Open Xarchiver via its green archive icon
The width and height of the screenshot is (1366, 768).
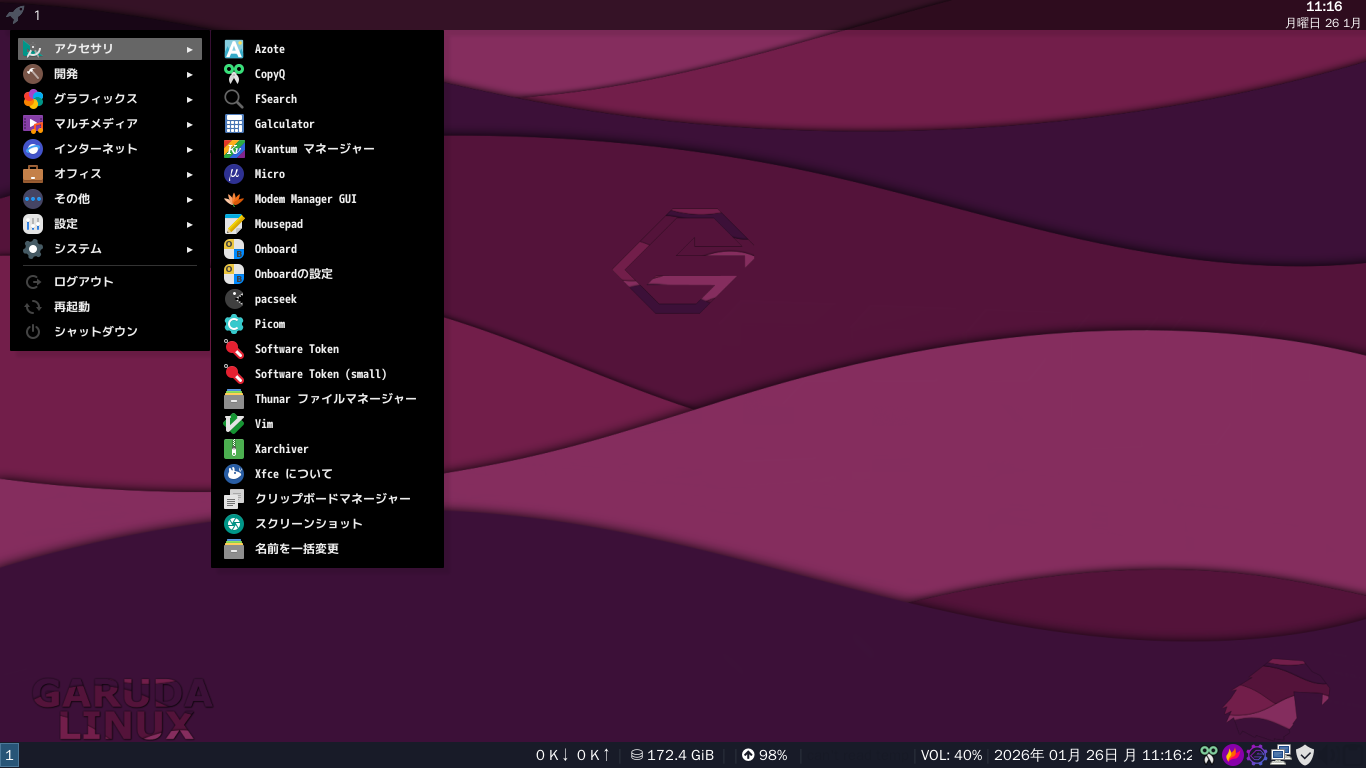pos(234,449)
